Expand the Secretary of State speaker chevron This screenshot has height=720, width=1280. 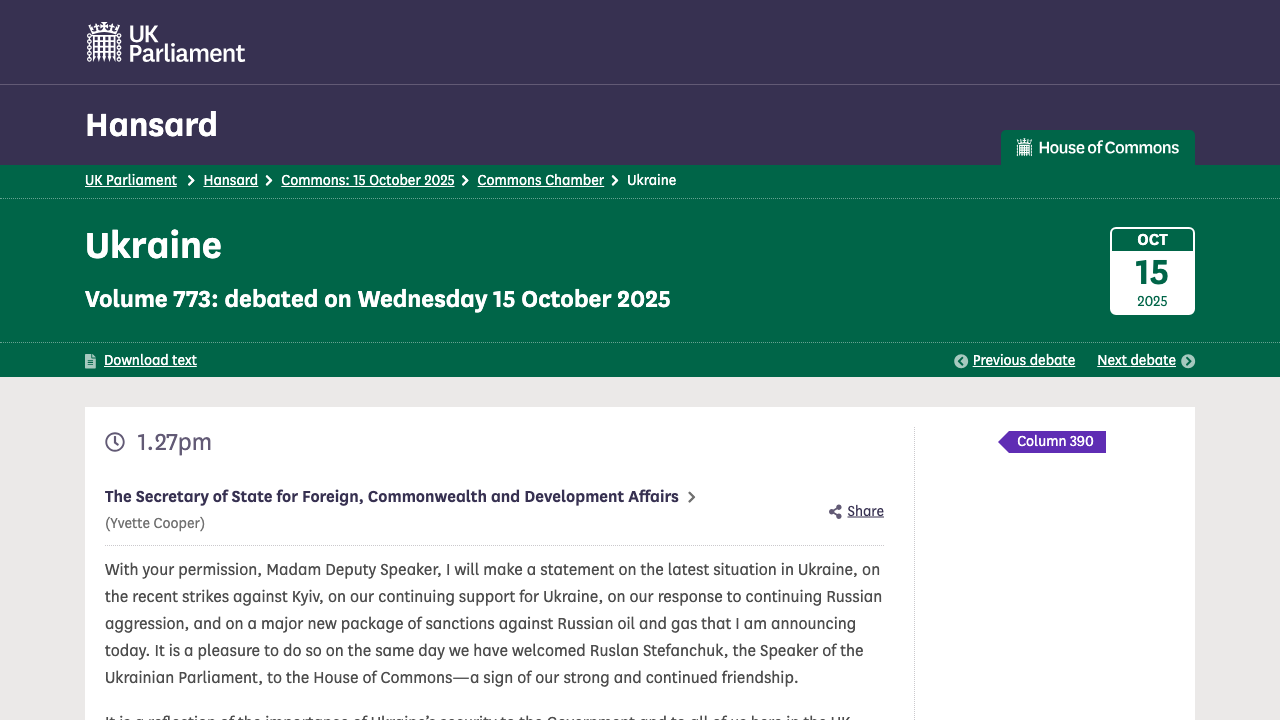(x=692, y=497)
